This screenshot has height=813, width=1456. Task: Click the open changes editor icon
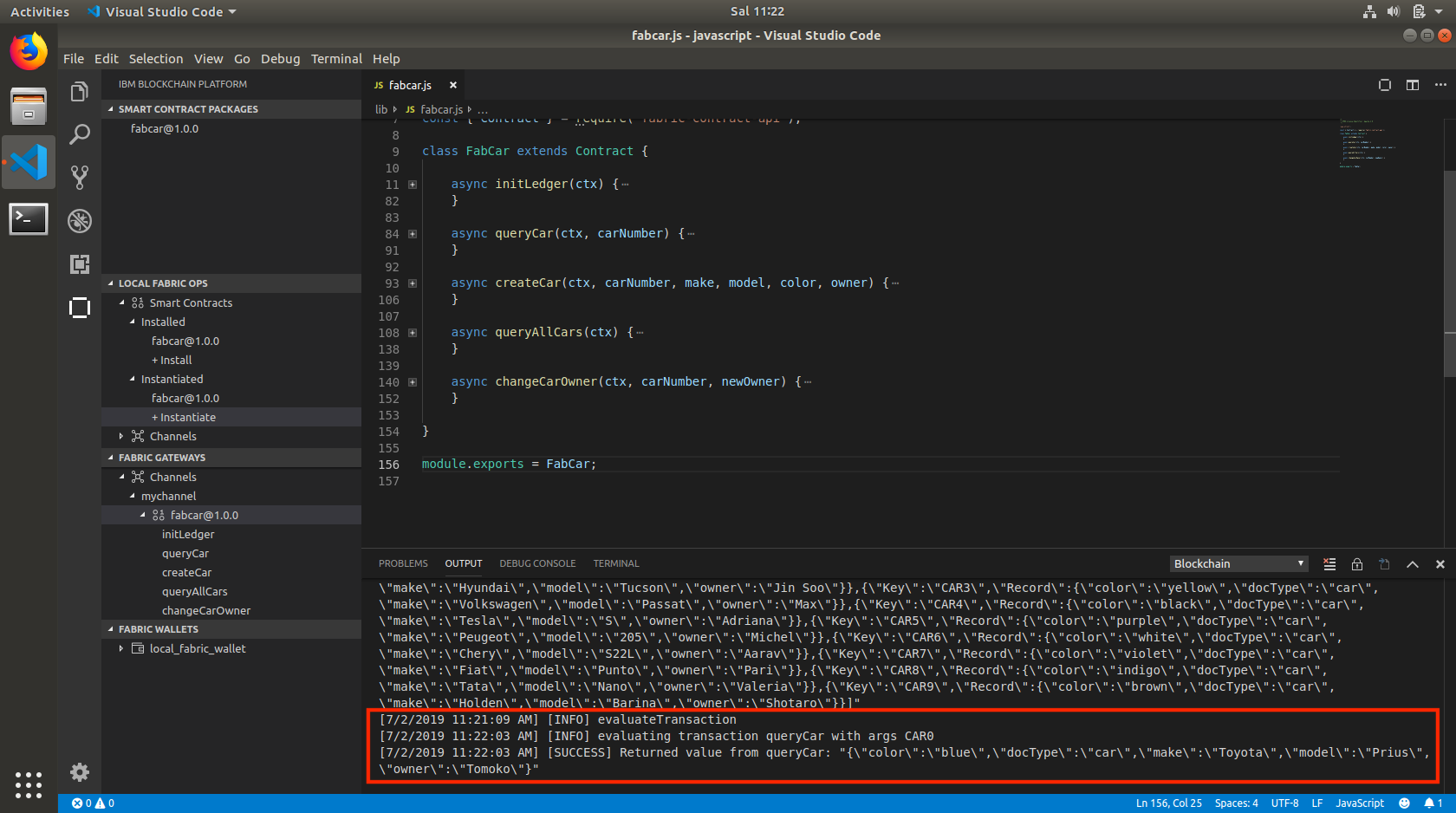(x=1385, y=85)
